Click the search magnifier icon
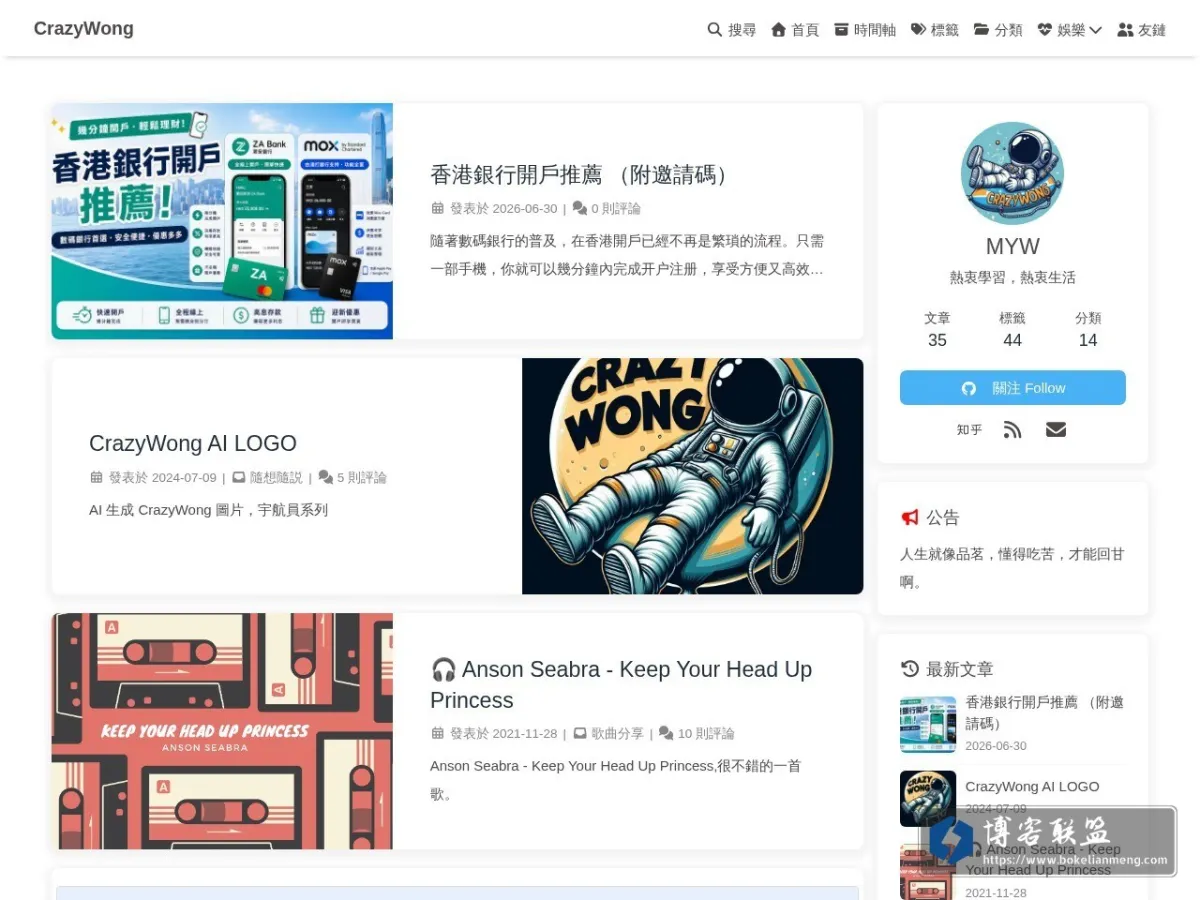Viewport: 1200px width, 900px height. [714, 30]
